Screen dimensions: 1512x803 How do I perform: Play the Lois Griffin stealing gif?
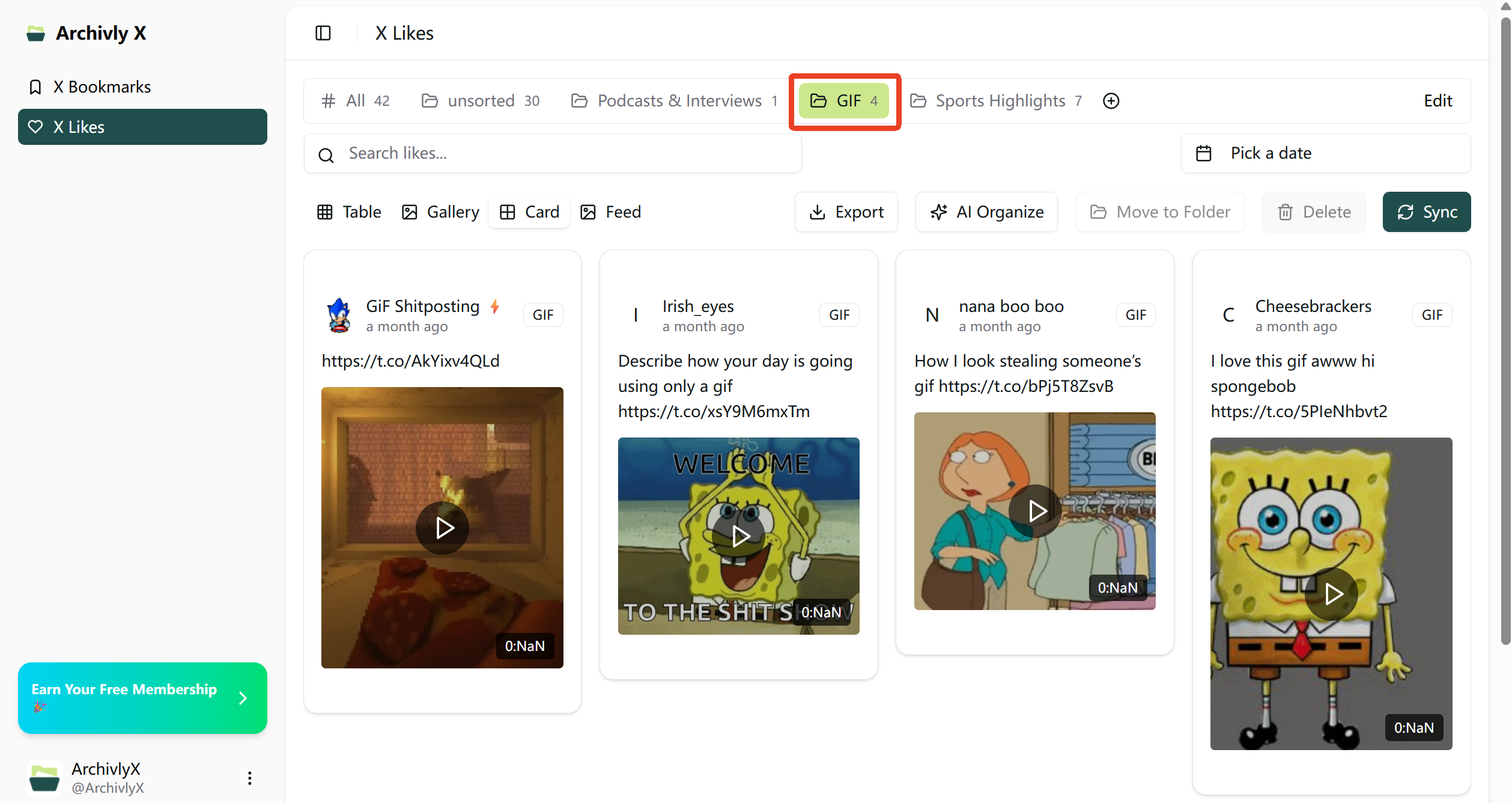[x=1034, y=511]
